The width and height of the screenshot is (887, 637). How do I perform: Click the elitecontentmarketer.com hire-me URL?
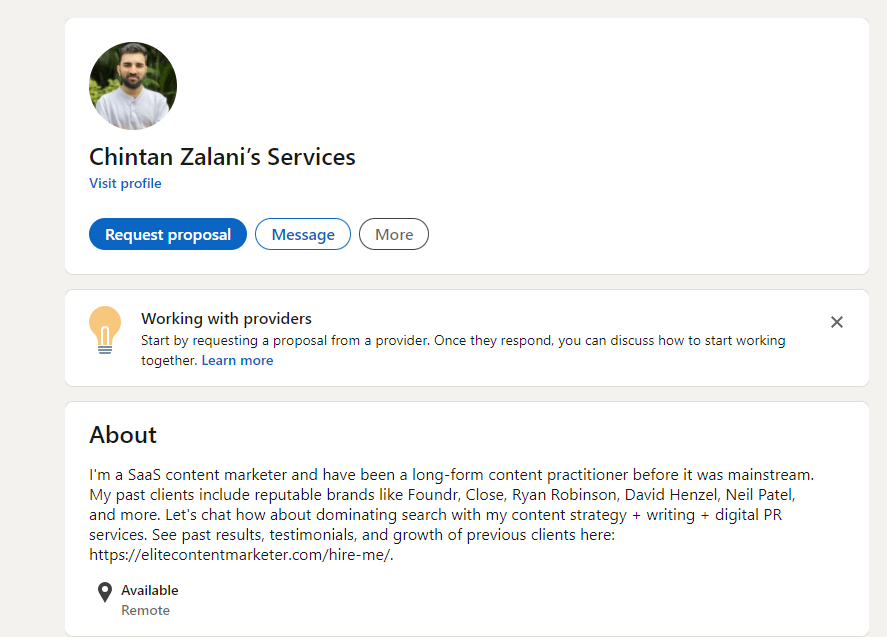tap(241, 554)
